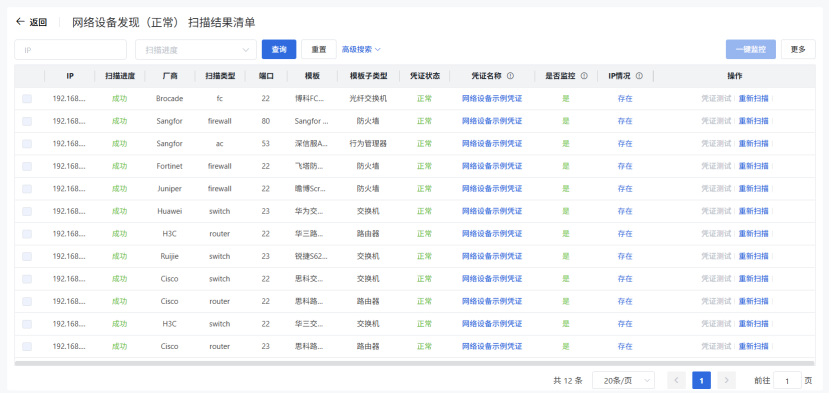Image resolution: width=829 pixels, height=393 pixels.
Task: Click info icon next to 是否监控 header
Action: (x=584, y=76)
